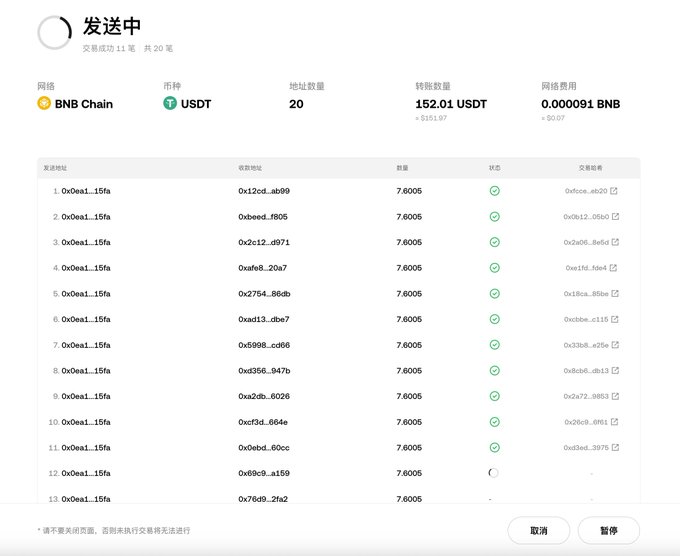Open transaction hash link 0x33b8...e25e
The width and height of the screenshot is (680, 556).
point(586,345)
